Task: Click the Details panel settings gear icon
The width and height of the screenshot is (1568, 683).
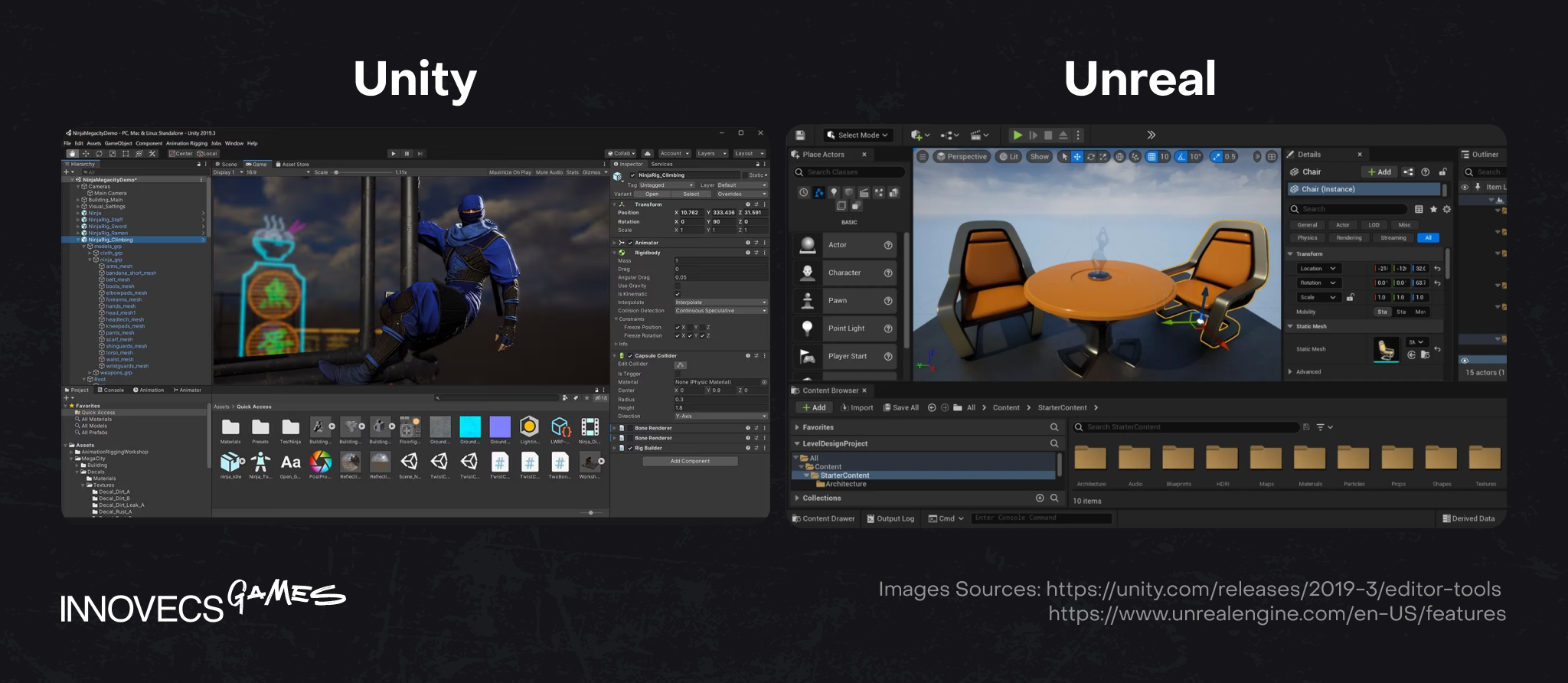Action: [1446, 209]
